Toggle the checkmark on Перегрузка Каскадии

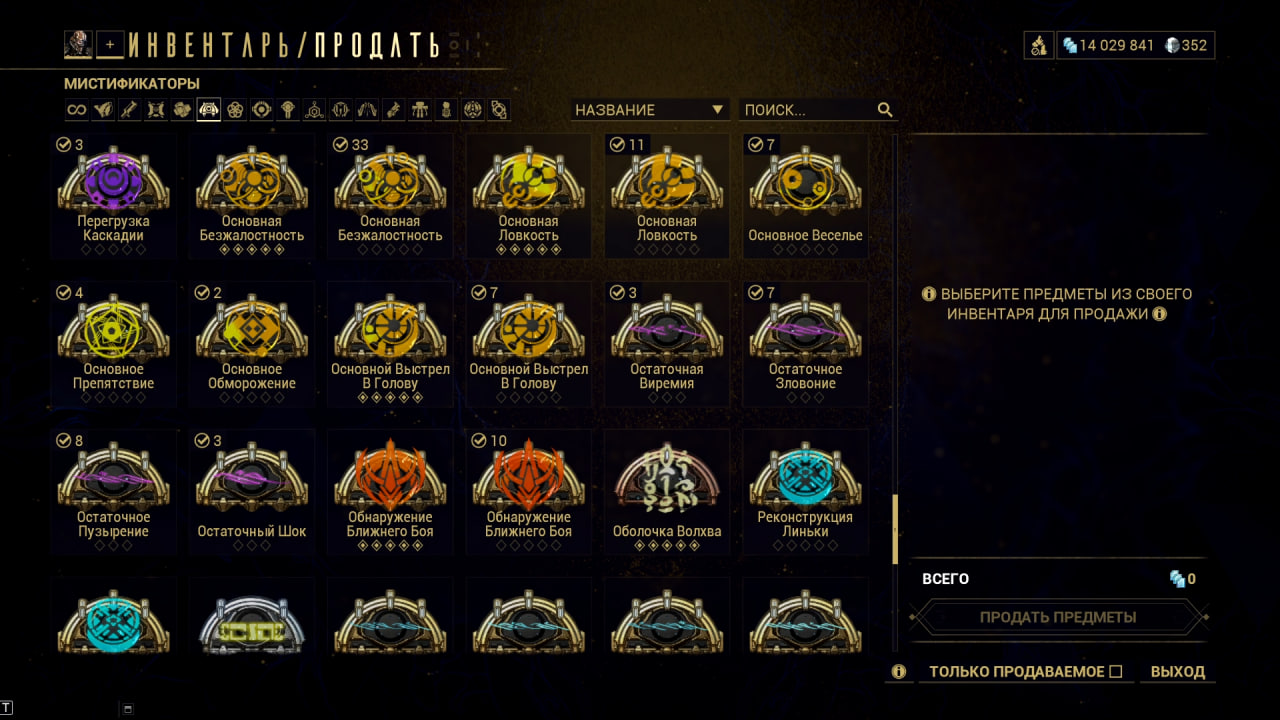click(64, 145)
